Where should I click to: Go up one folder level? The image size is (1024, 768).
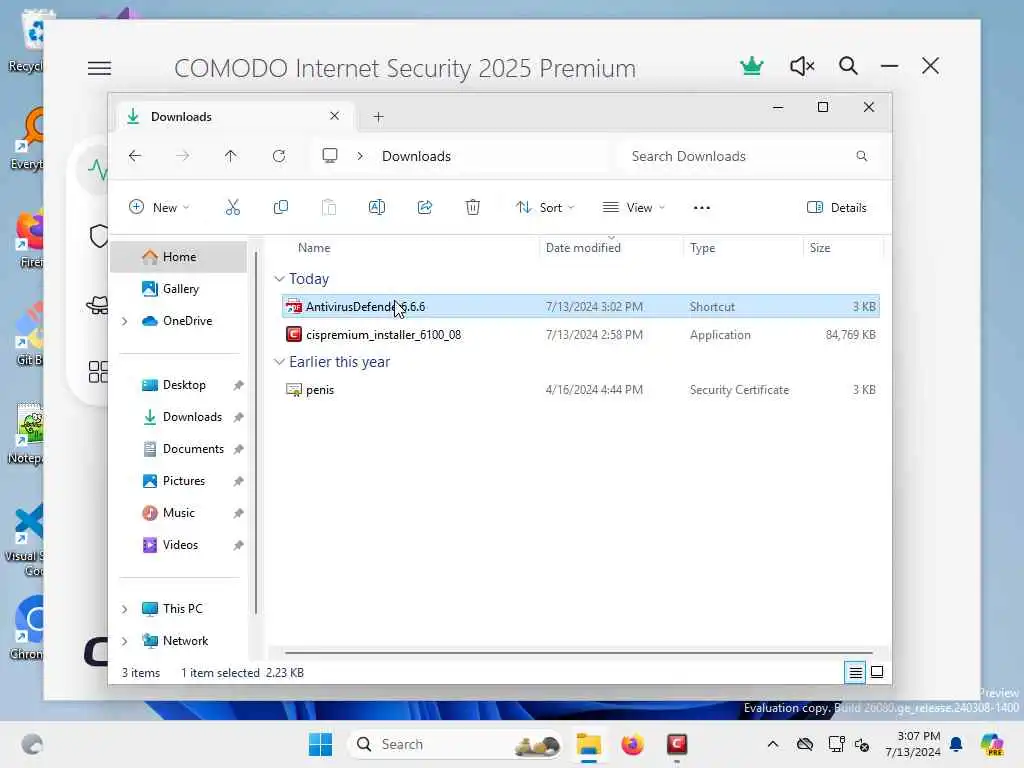tap(231, 156)
